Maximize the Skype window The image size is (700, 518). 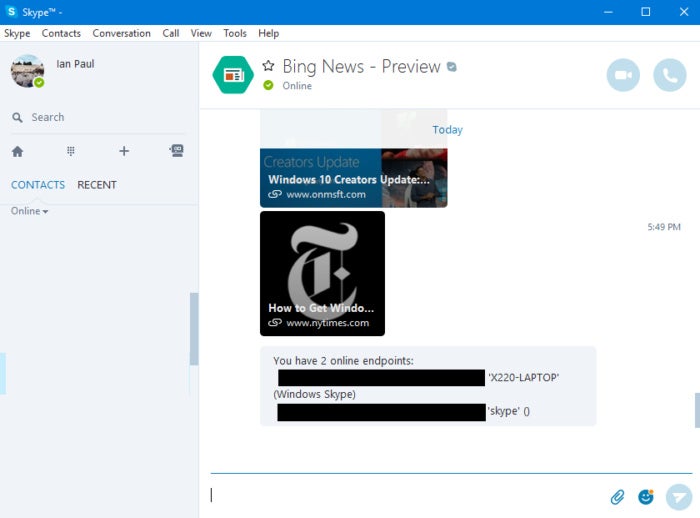pyautogui.click(x=646, y=12)
